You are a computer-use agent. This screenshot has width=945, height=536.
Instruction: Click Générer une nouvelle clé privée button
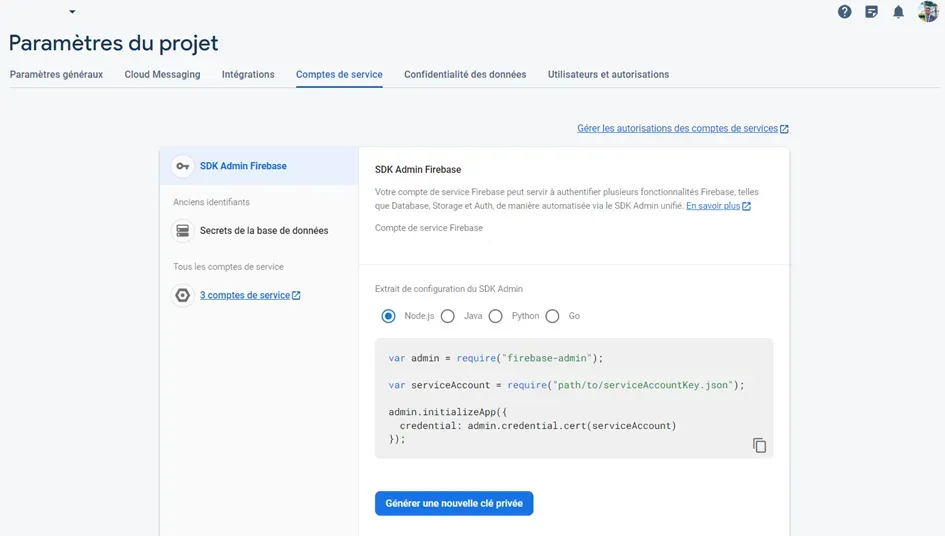(x=454, y=503)
